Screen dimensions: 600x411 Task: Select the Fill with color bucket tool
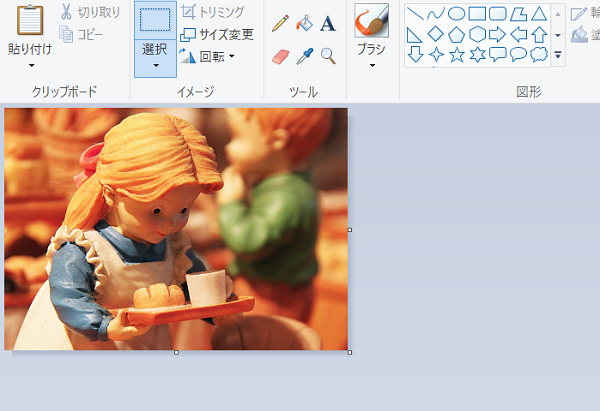(304, 23)
